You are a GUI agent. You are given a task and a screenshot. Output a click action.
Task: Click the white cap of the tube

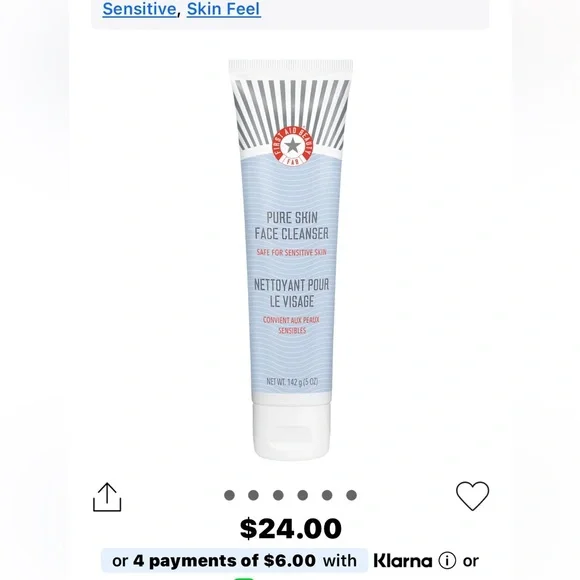pos(291,431)
